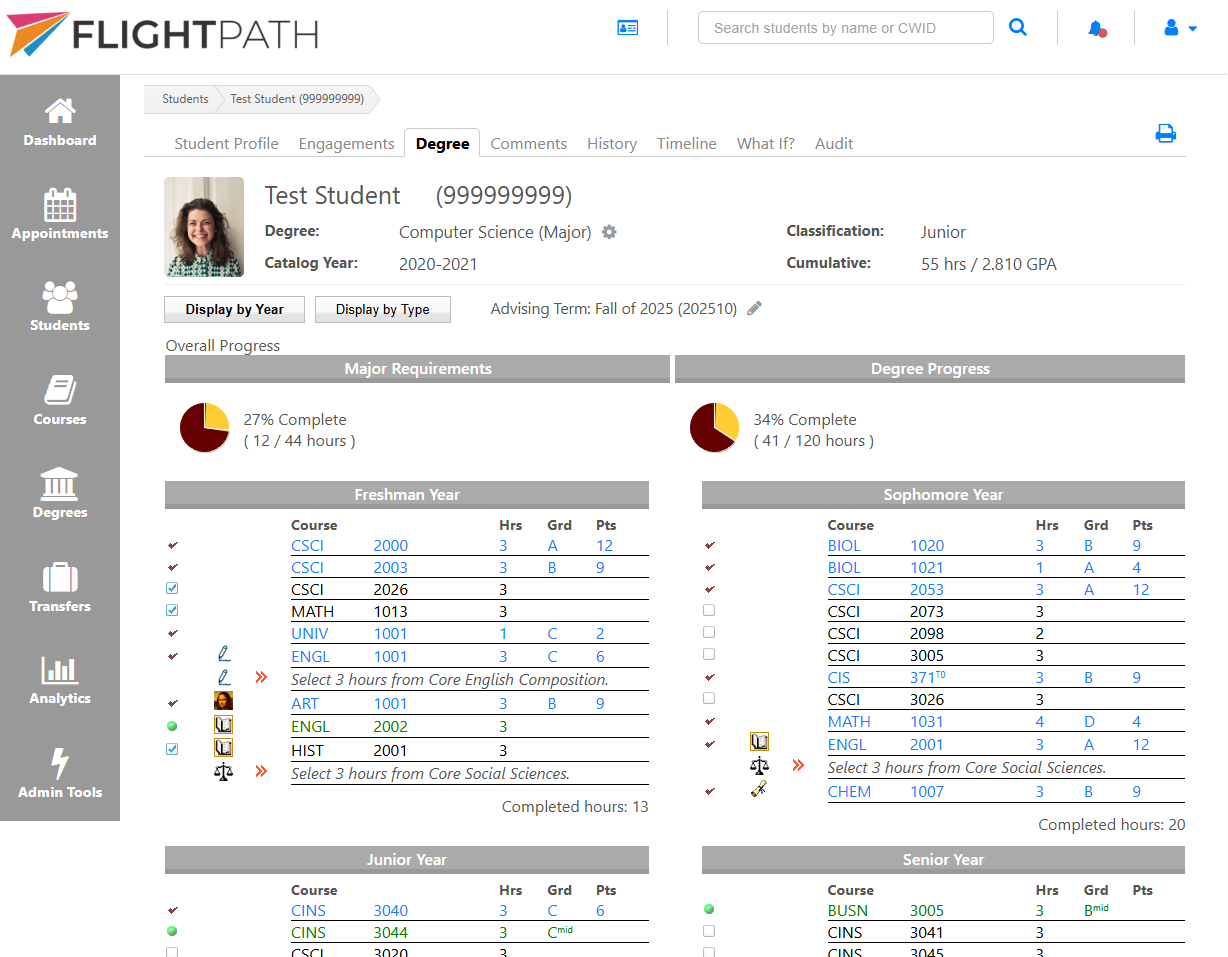
Task: Click red arrows in Sophomore Social Sciences row
Action: click(798, 766)
